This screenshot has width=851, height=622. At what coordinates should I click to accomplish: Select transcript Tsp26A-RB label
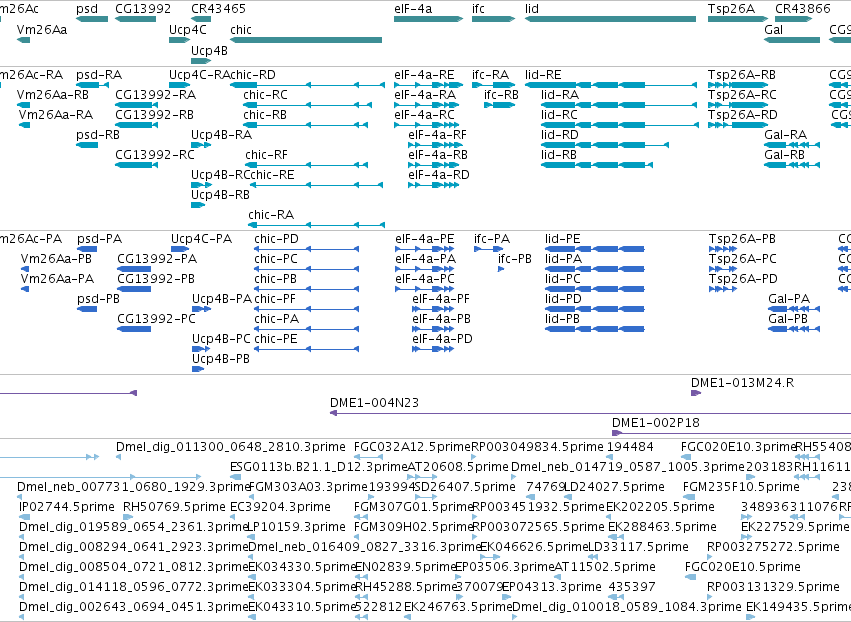tap(742, 74)
